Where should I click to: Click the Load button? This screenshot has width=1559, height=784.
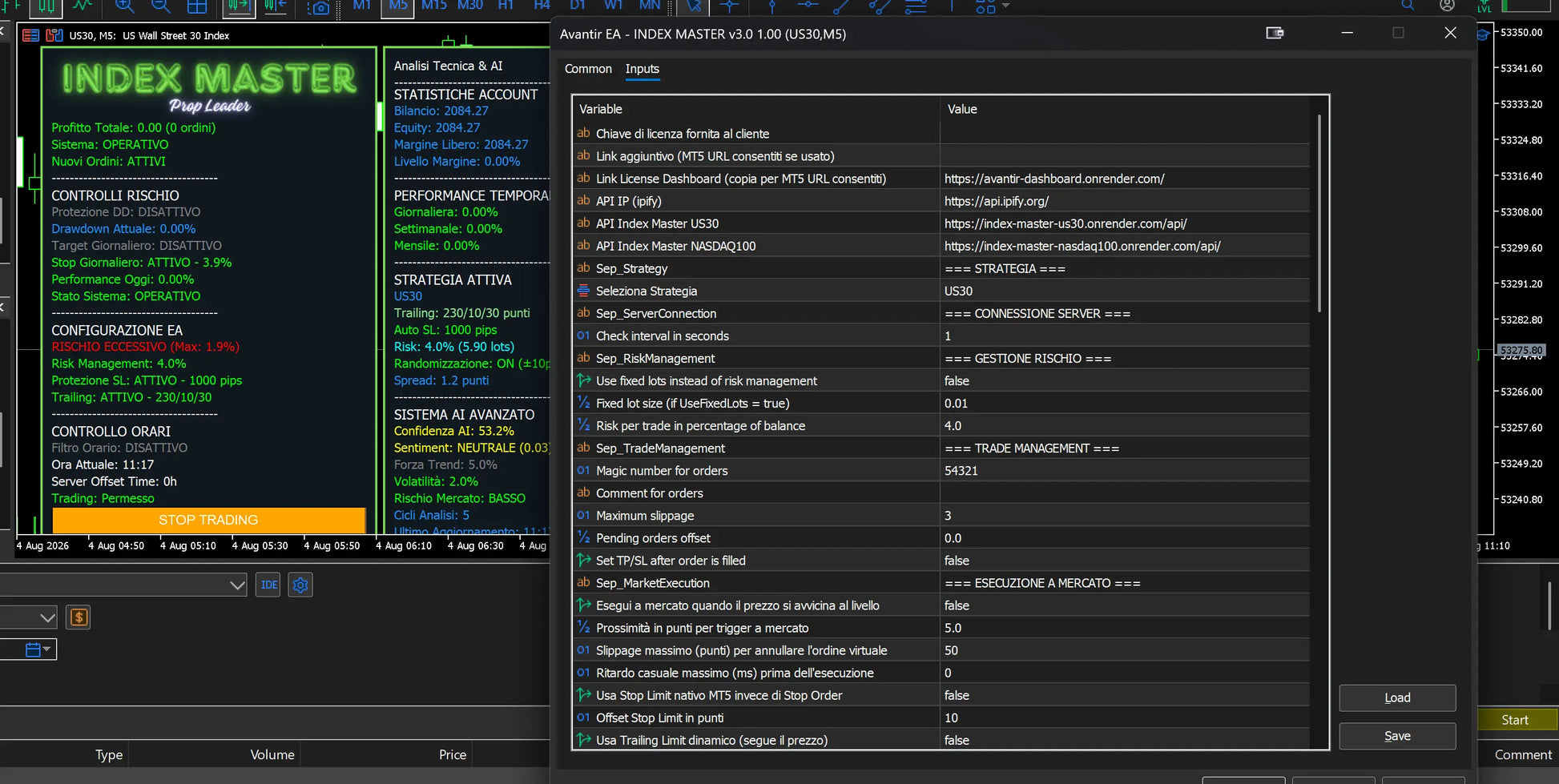coord(1397,698)
